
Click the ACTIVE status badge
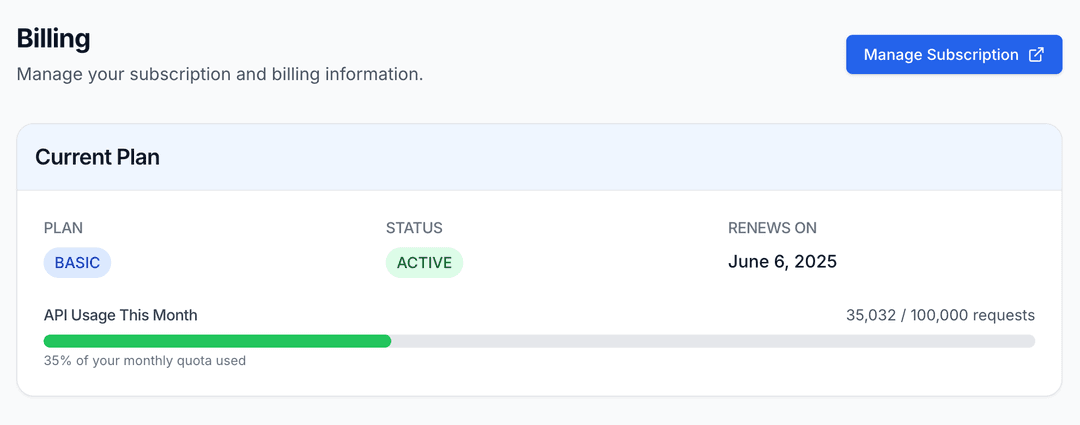coord(424,263)
